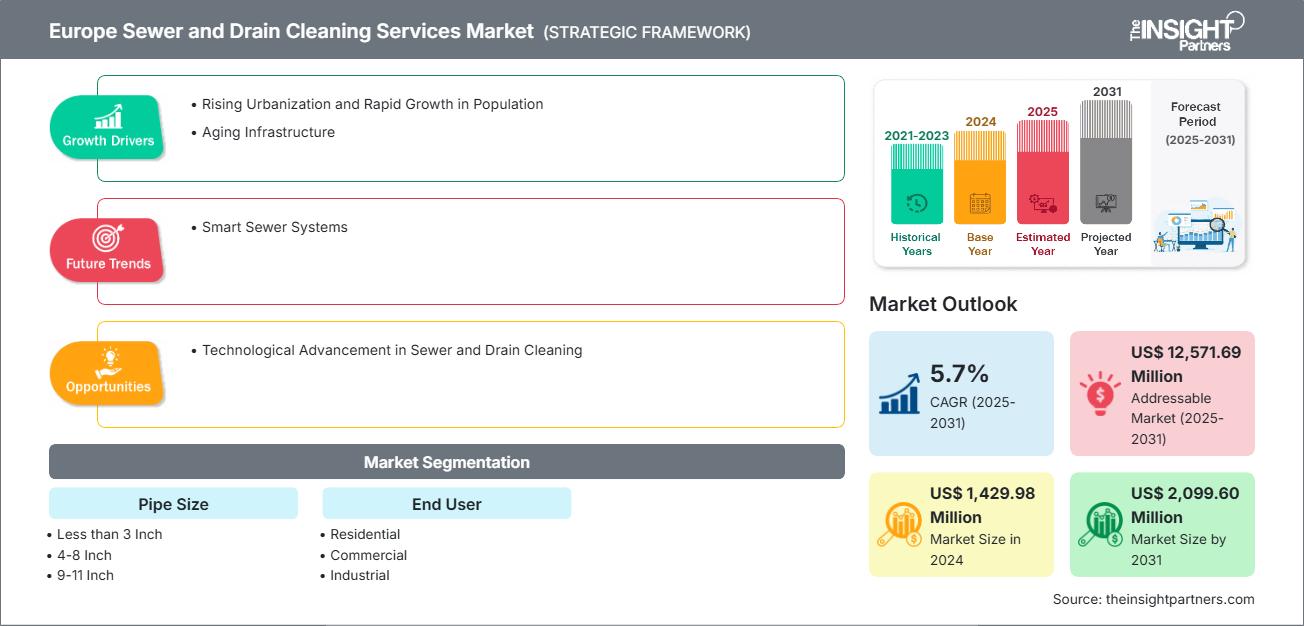Click the Growth Drivers bar chart icon
Image resolution: width=1304 pixels, height=626 pixels.
pos(108,116)
